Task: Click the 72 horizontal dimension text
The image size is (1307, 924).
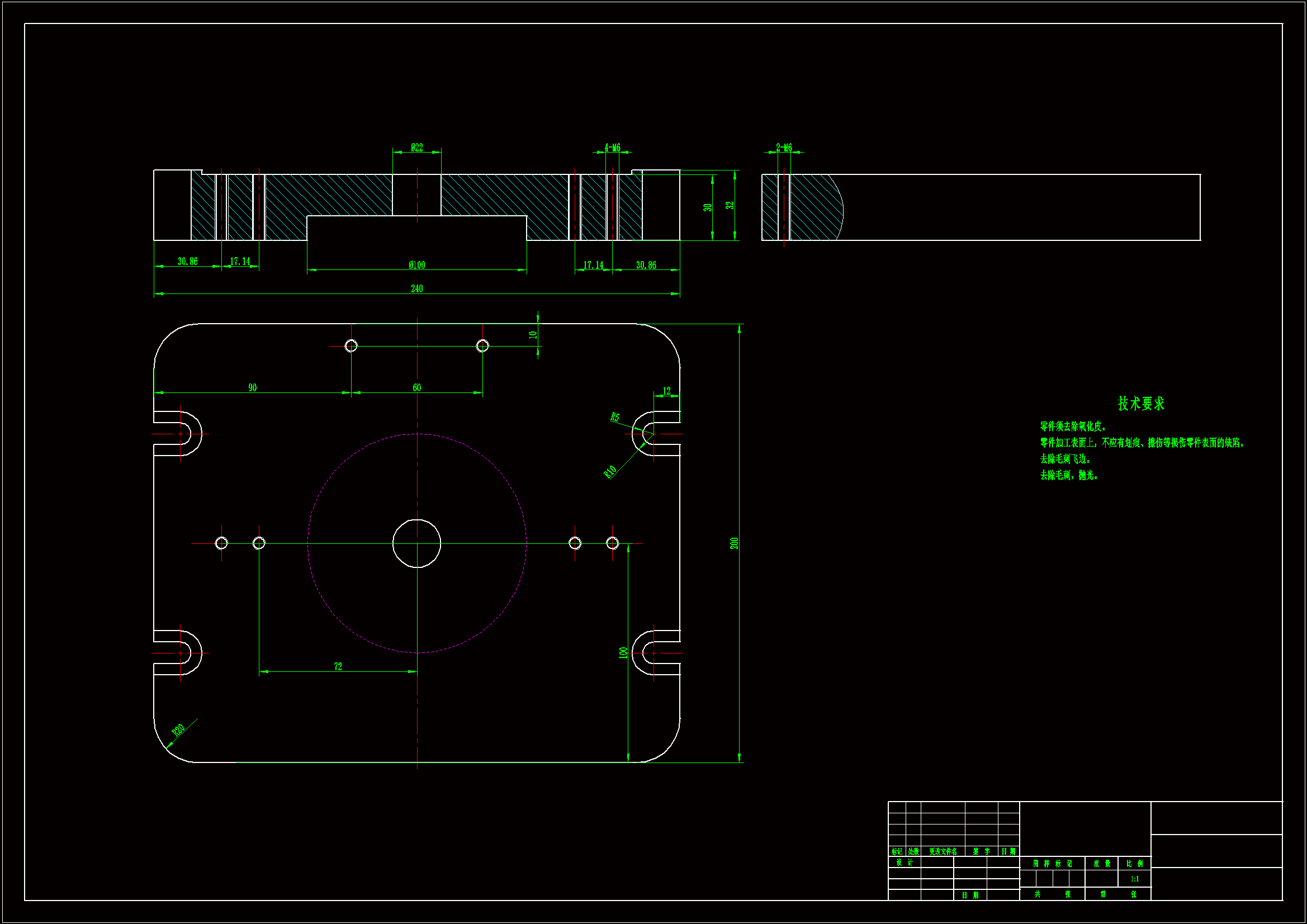Action: [x=338, y=666]
